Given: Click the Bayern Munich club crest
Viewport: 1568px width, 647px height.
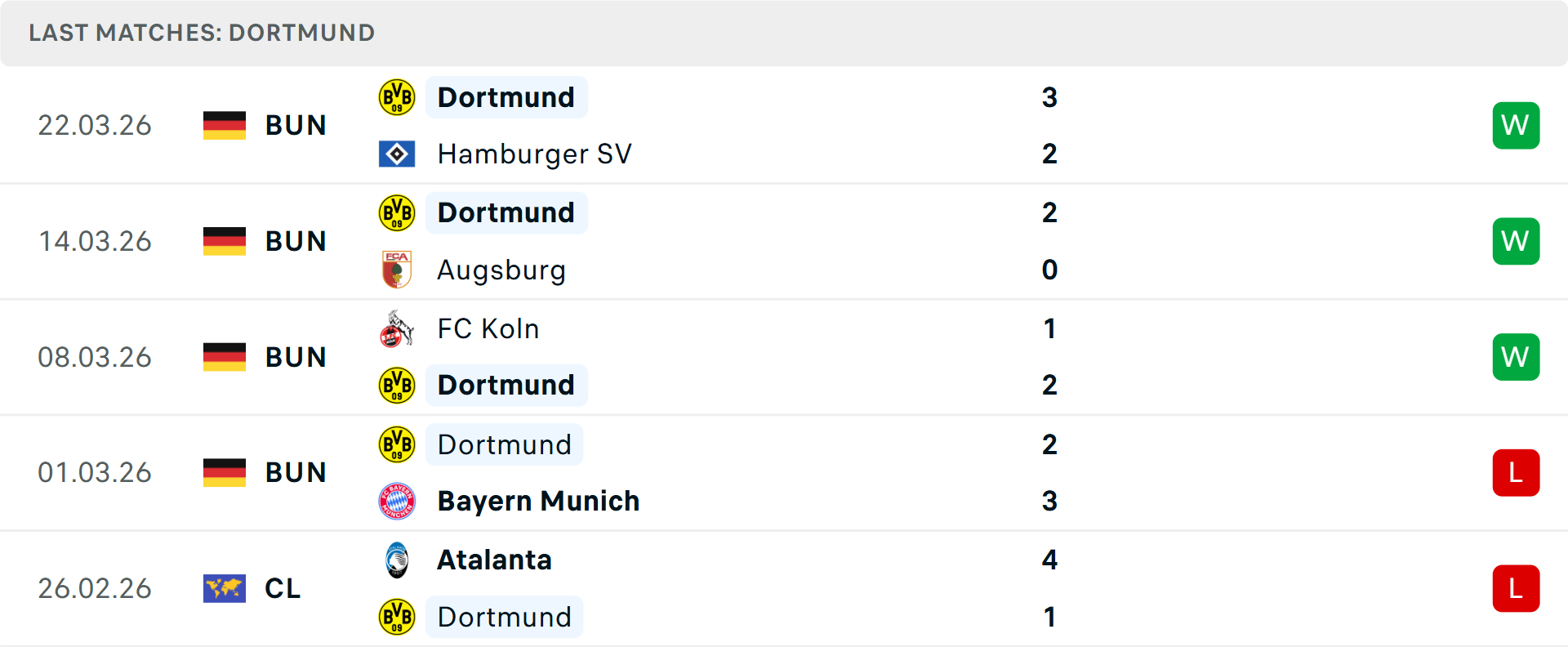Looking at the screenshot, I should 397,501.
